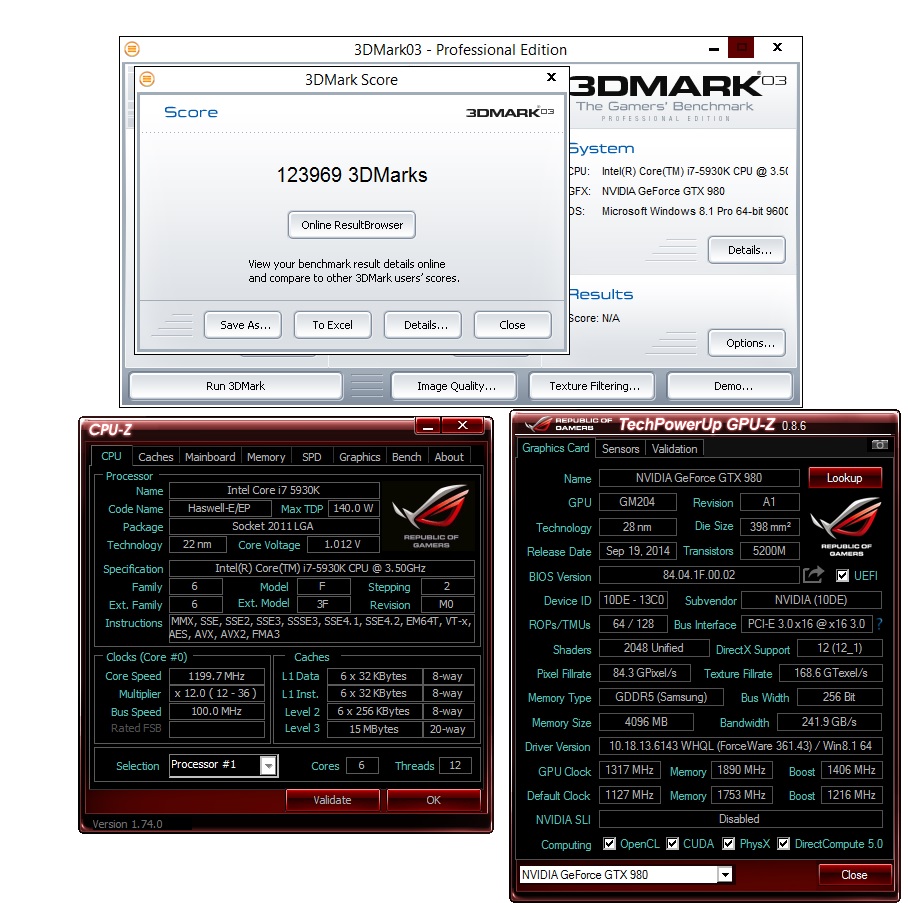
Task: Toggle the CUDA checkbox
Action: [672, 843]
